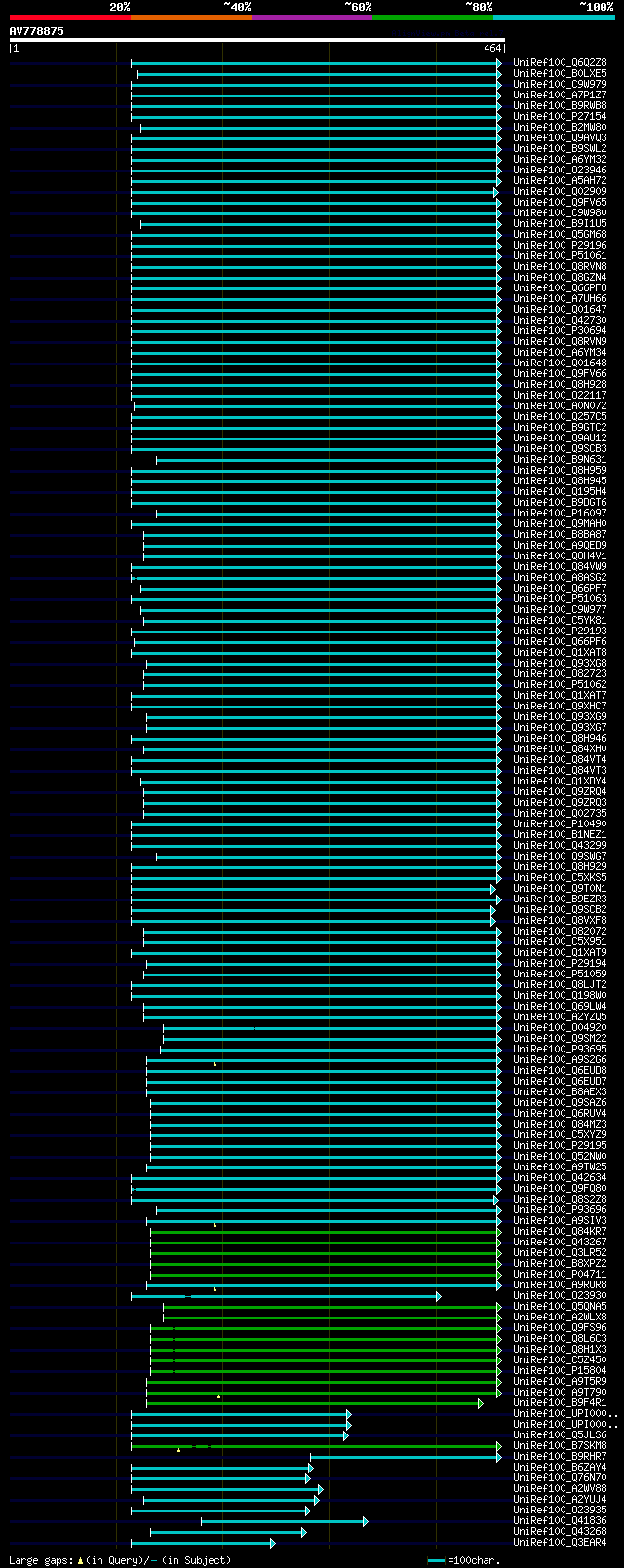Click the green ~80% identity legend segment

433,18
